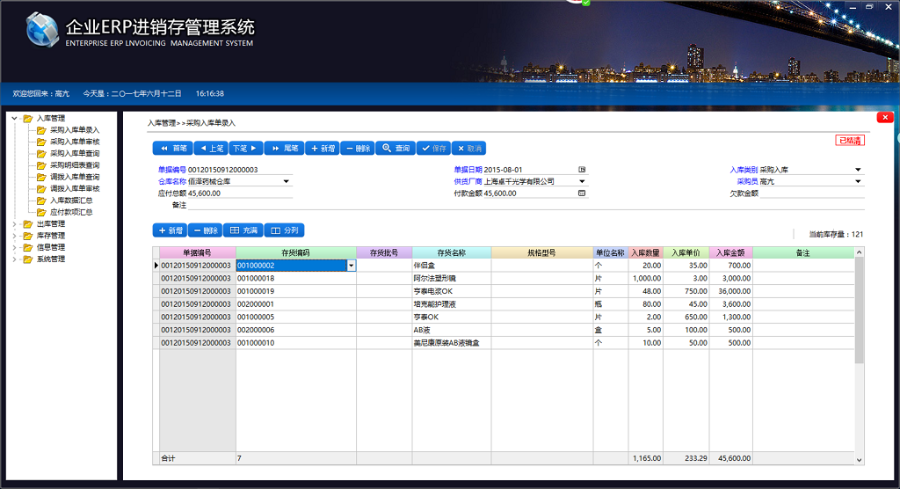Click the top toolbar 删除 (delete) button

pos(358,148)
